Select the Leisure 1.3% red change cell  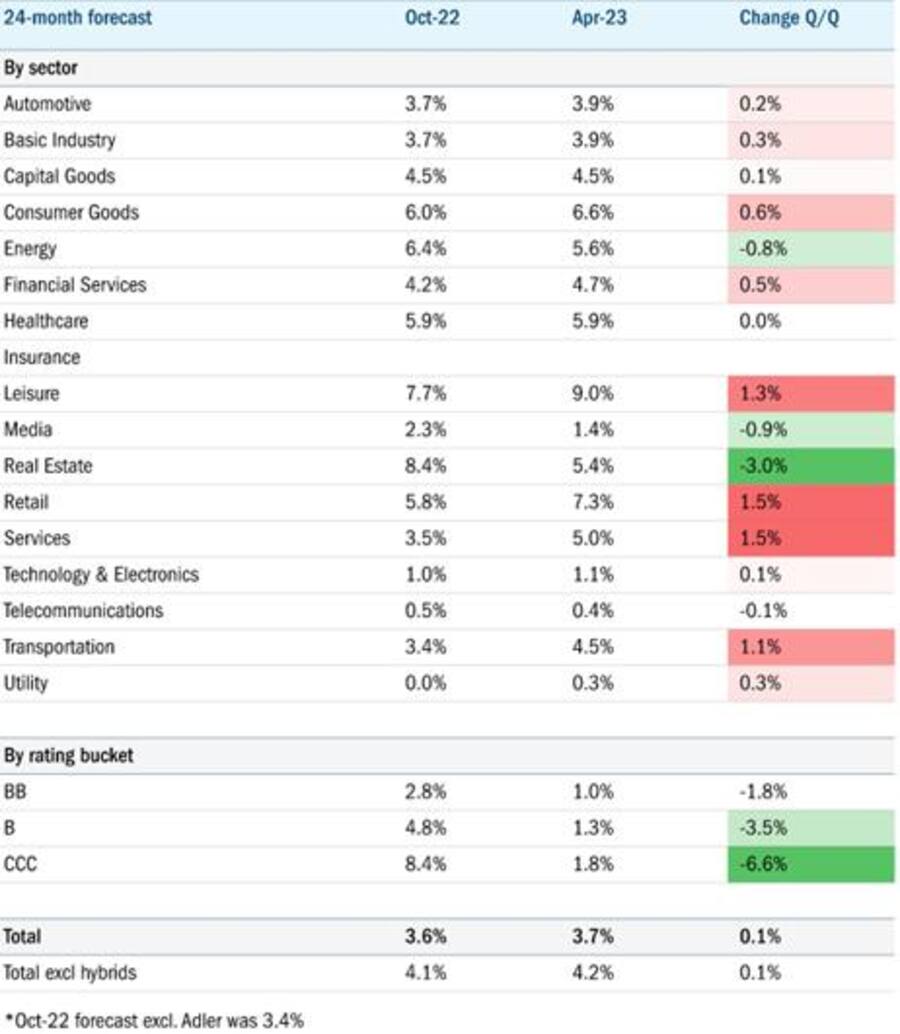coord(811,394)
